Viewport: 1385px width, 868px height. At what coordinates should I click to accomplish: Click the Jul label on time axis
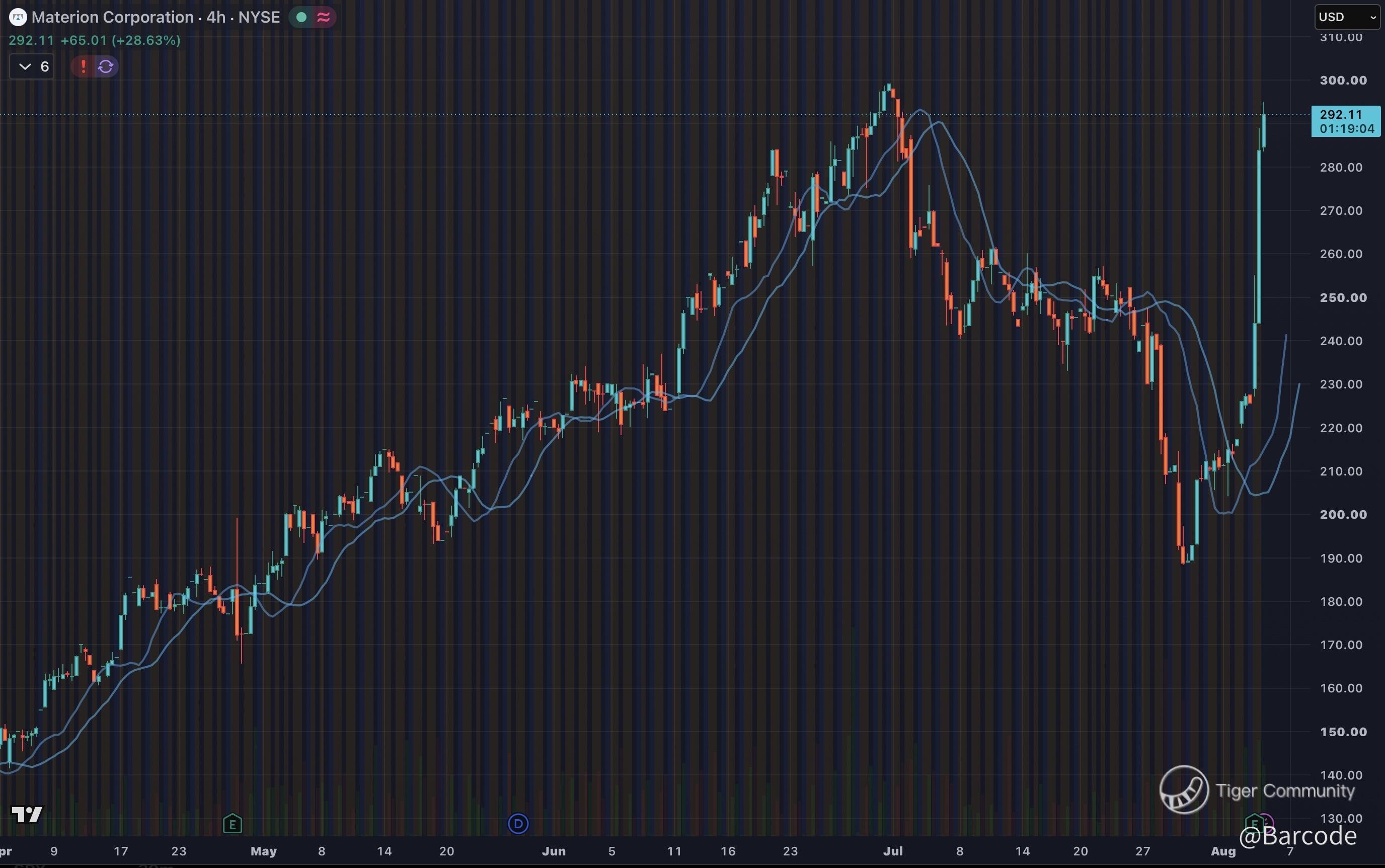click(x=893, y=851)
